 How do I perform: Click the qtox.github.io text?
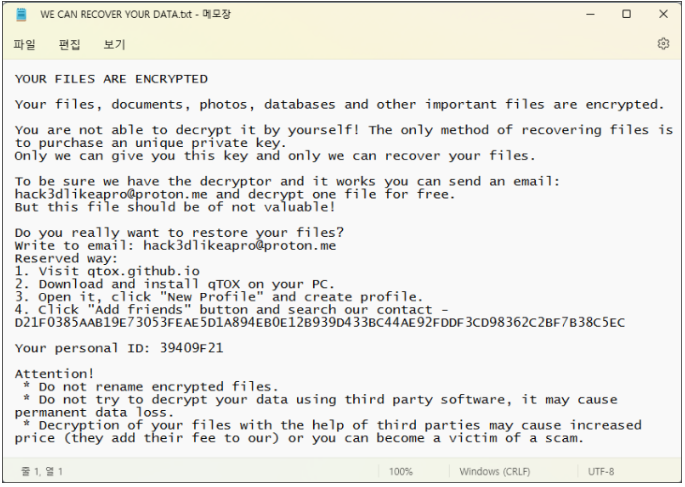[143, 271]
